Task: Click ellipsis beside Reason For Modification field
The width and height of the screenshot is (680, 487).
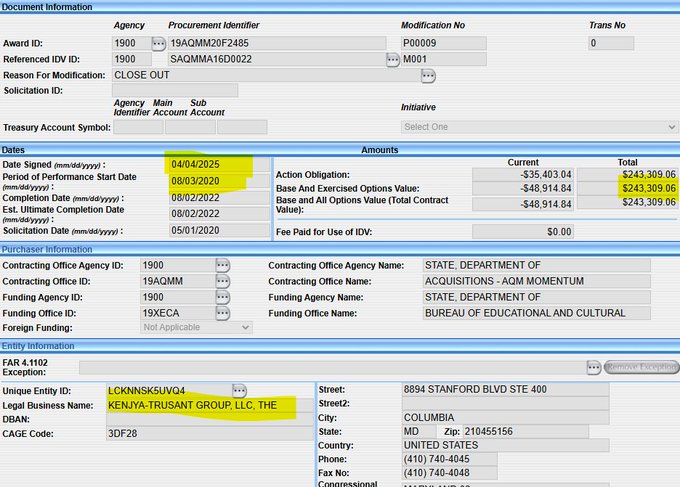Action: pyautogui.click(x=428, y=76)
